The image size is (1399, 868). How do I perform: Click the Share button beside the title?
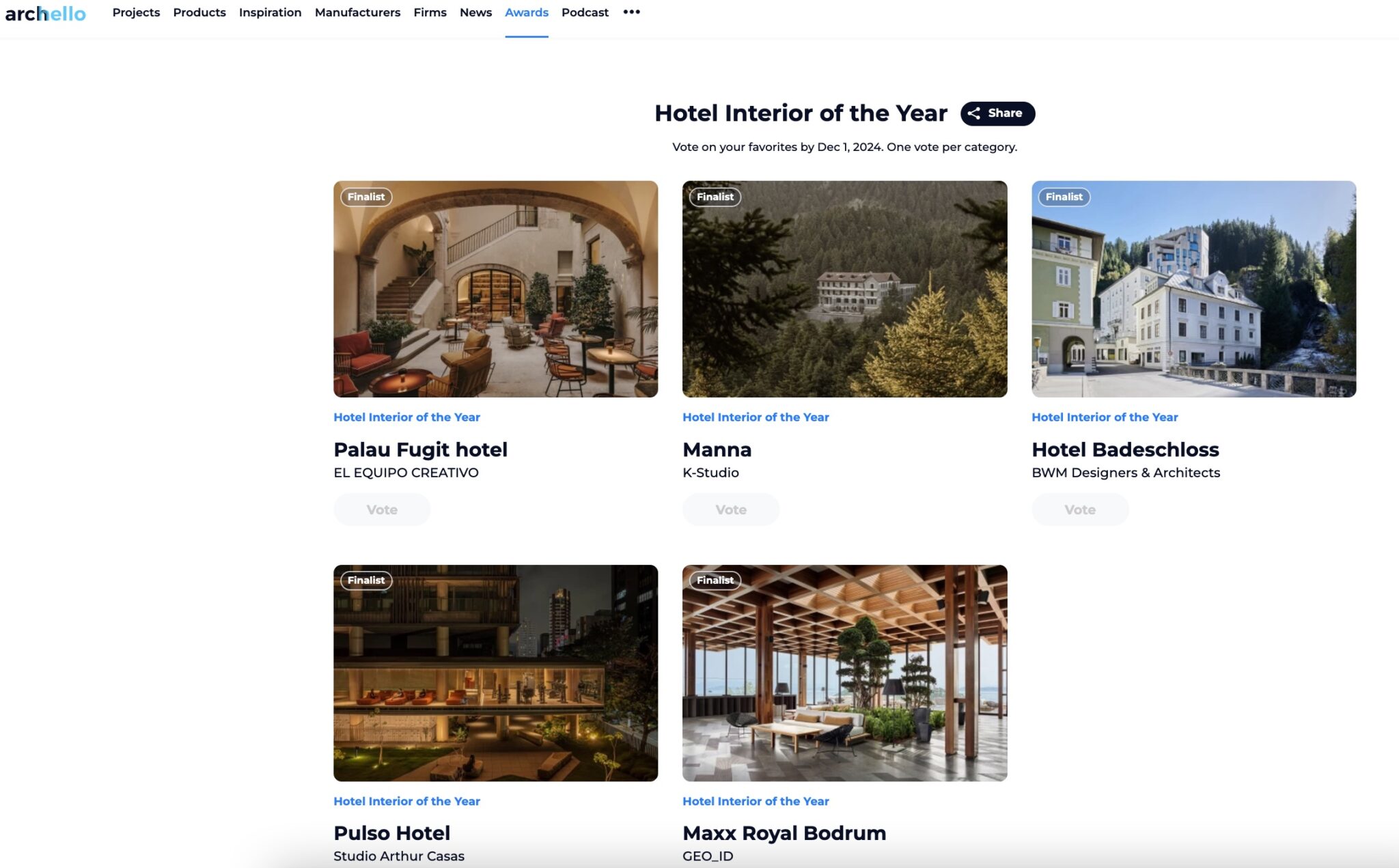coord(997,113)
